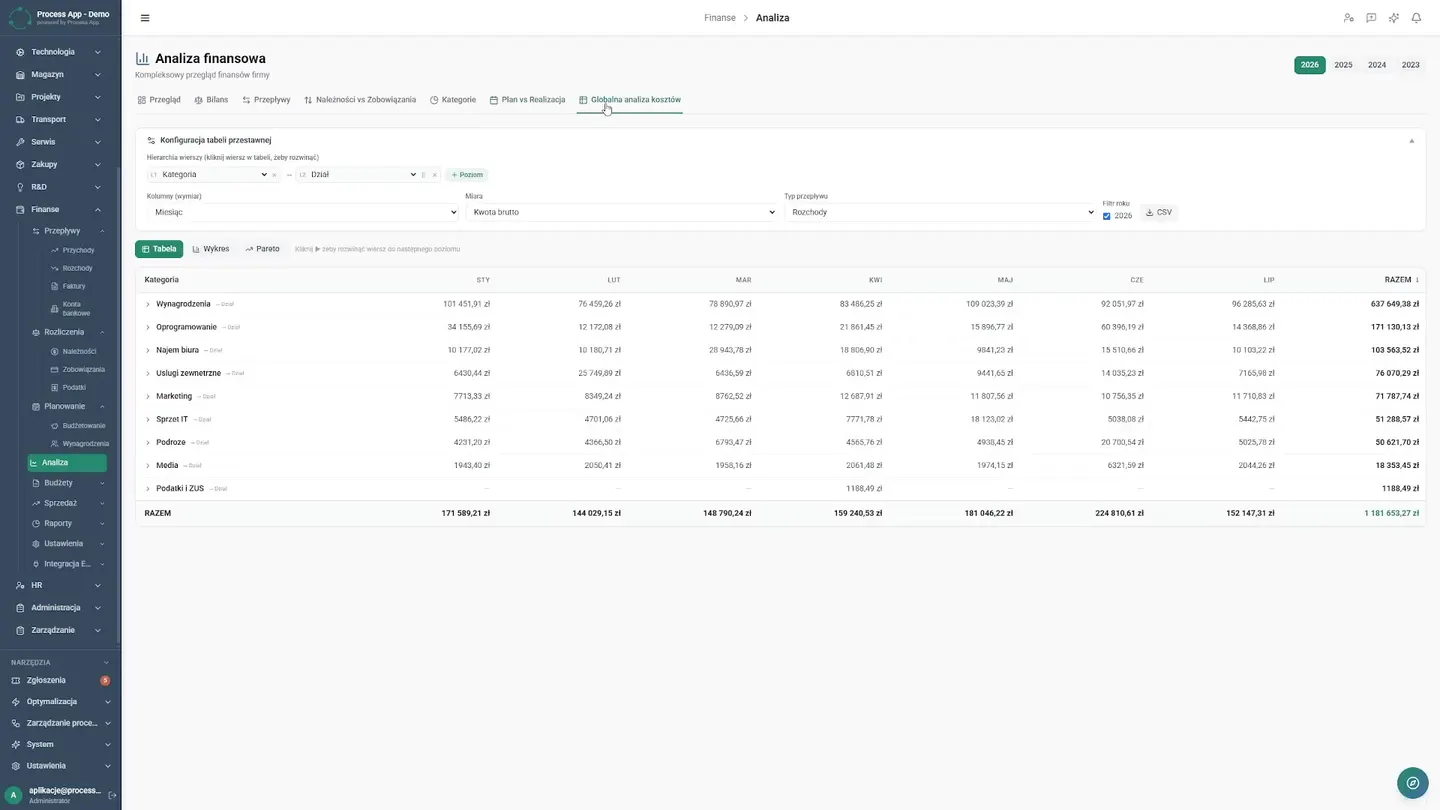Open the notifications bell
Image resolution: width=1440 pixels, height=810 pixels.
(x=1416, y=18)
